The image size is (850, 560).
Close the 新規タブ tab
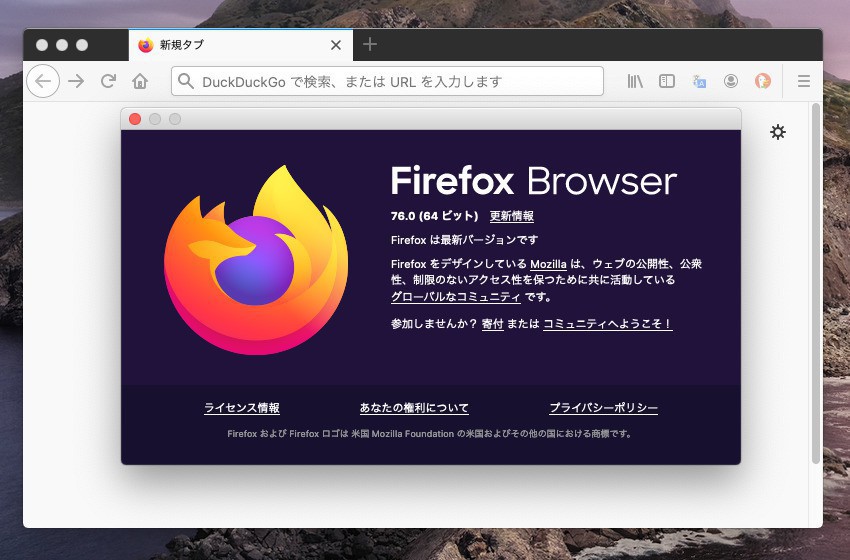coord(336,45)
